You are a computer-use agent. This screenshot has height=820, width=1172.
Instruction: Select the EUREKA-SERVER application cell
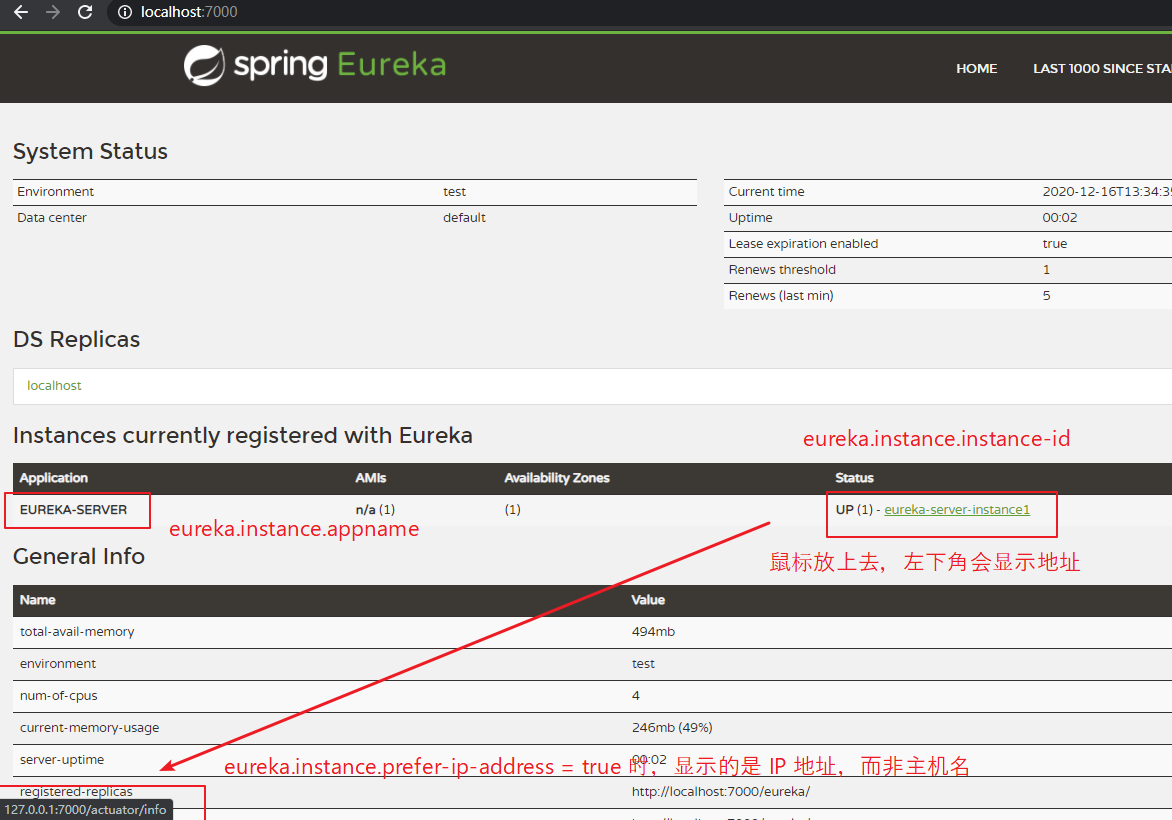coord(73,510)
